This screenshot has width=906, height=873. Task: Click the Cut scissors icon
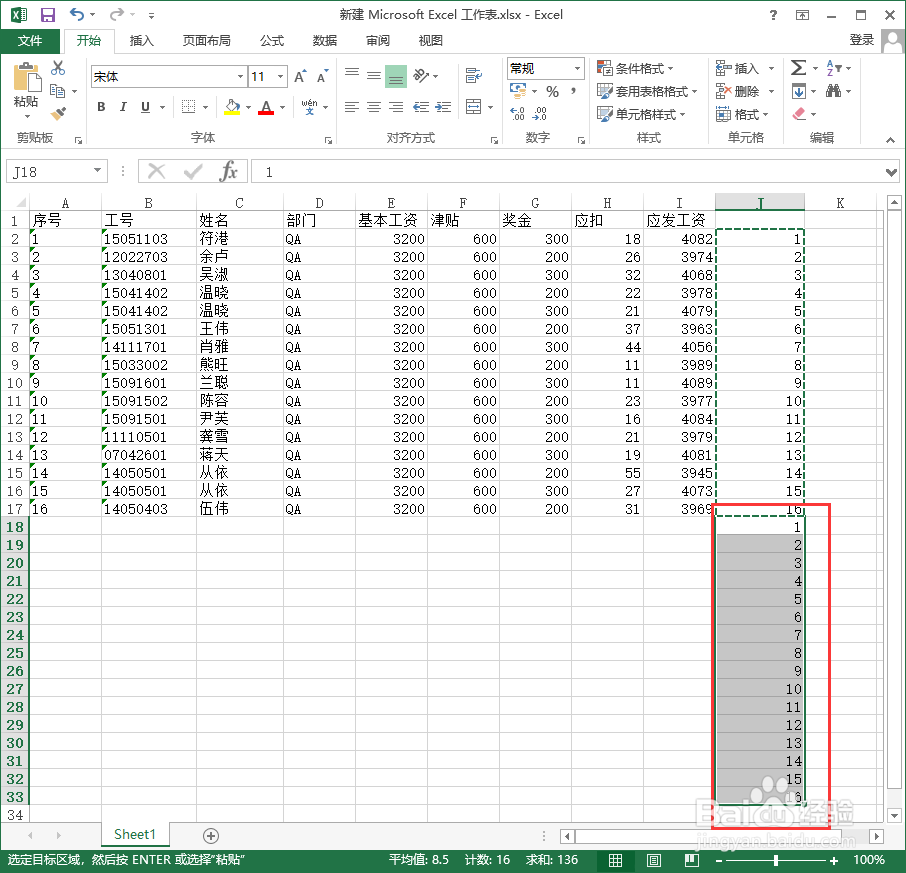pos(58,68)
